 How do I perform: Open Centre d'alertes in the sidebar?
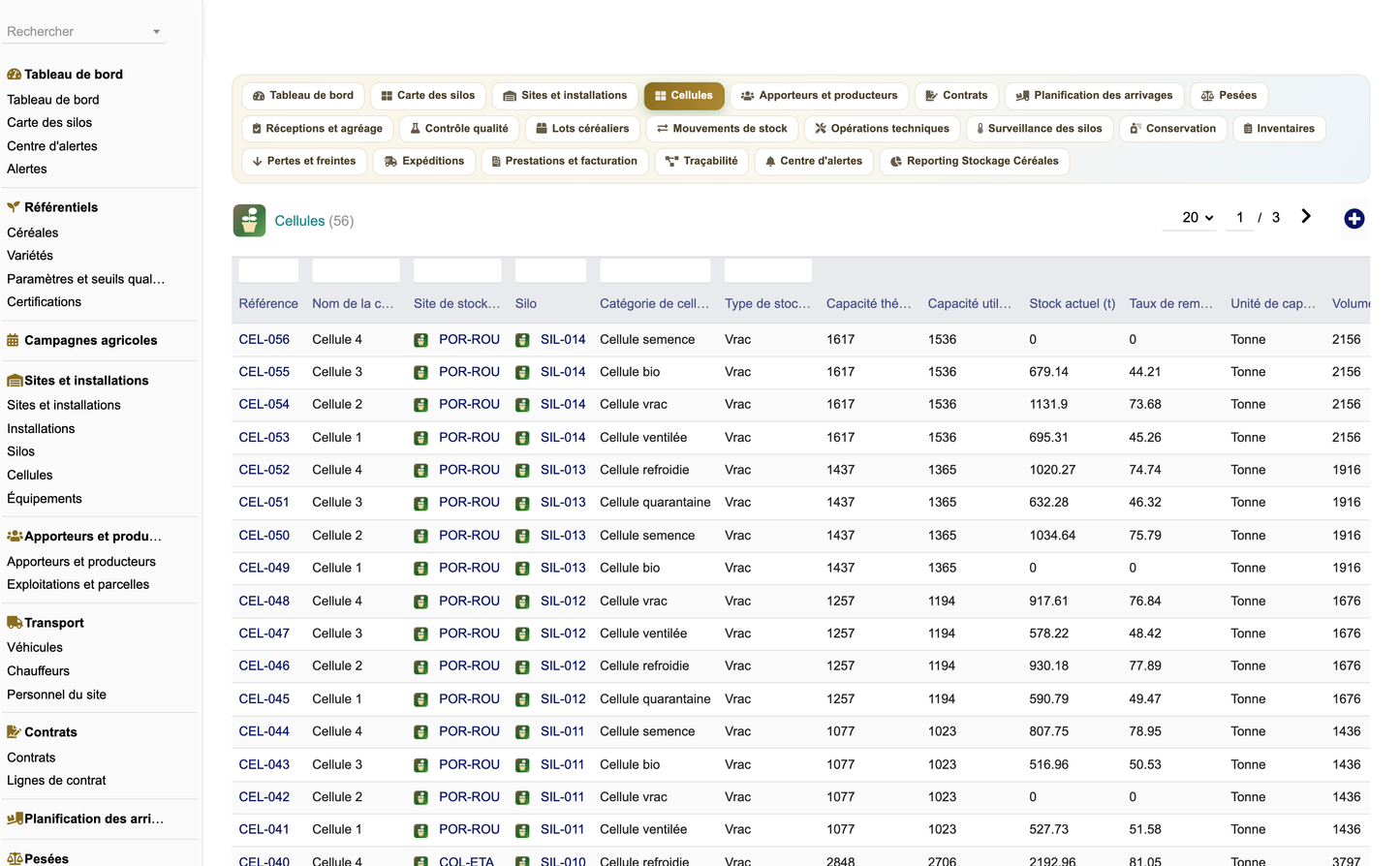51,146
